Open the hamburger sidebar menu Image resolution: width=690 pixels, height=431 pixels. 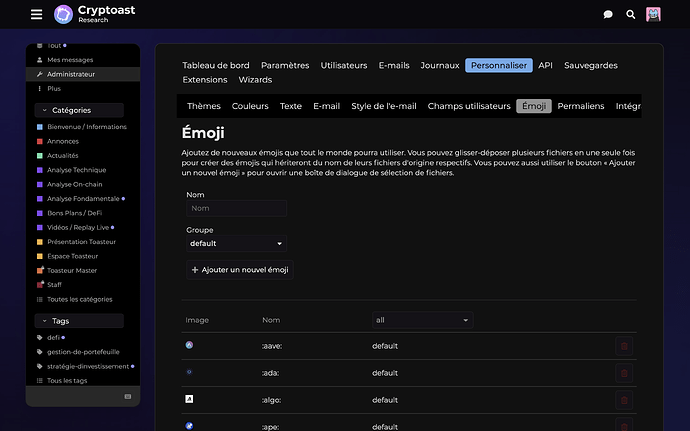[x=37, y=15]
